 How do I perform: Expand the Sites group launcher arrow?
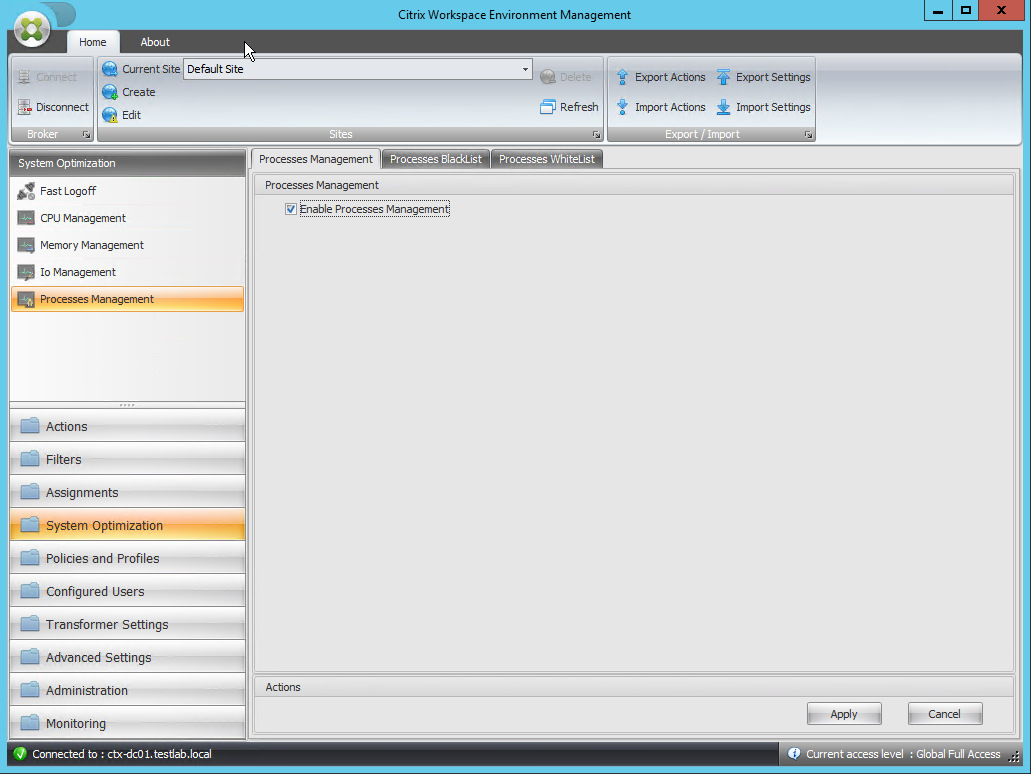tap(596, 135)
